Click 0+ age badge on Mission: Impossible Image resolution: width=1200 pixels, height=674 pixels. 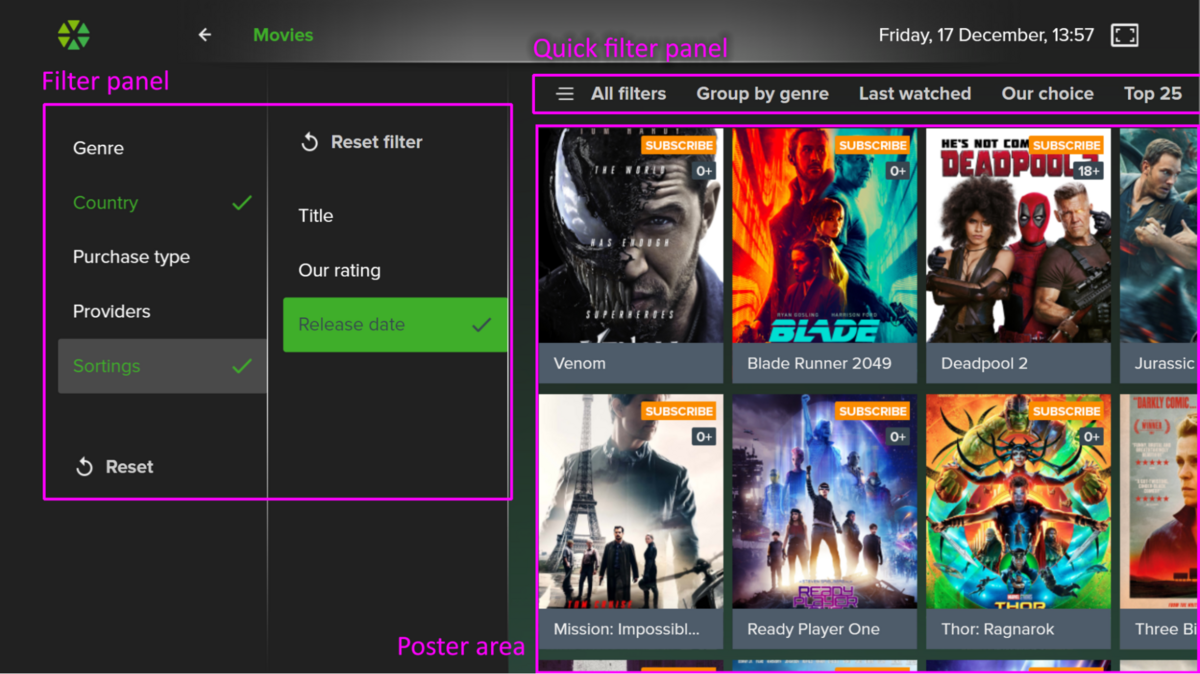tap(704, 437)
